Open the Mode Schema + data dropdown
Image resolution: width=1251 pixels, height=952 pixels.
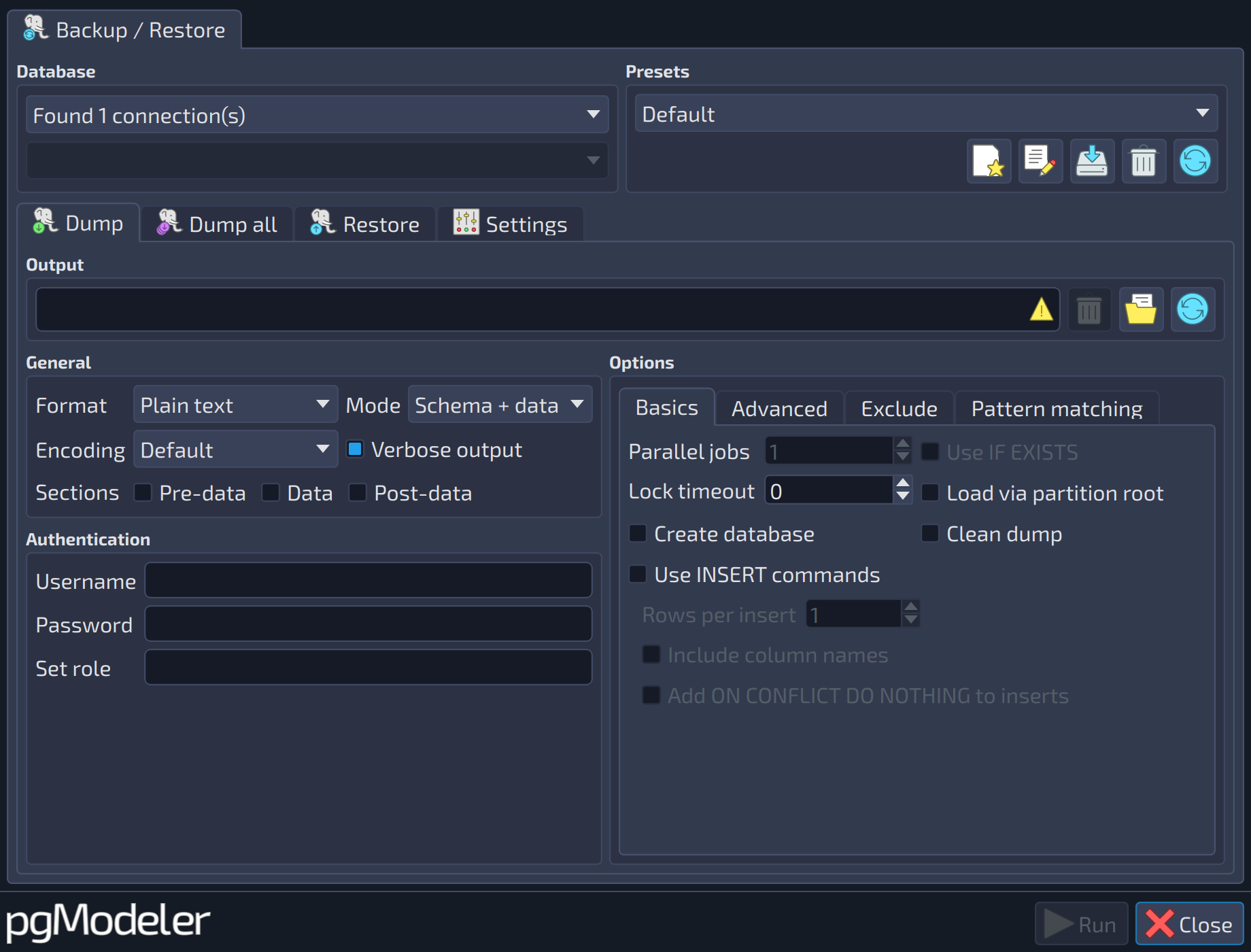[500, 405]
